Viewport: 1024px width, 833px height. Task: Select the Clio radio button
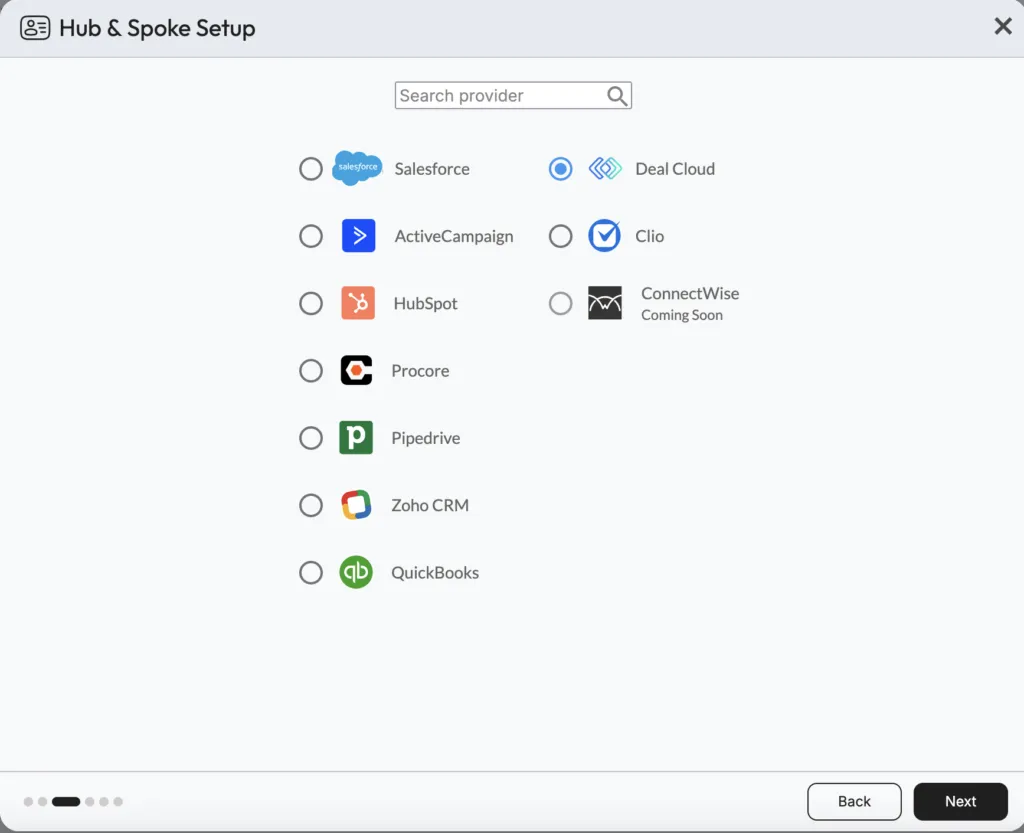560,236
